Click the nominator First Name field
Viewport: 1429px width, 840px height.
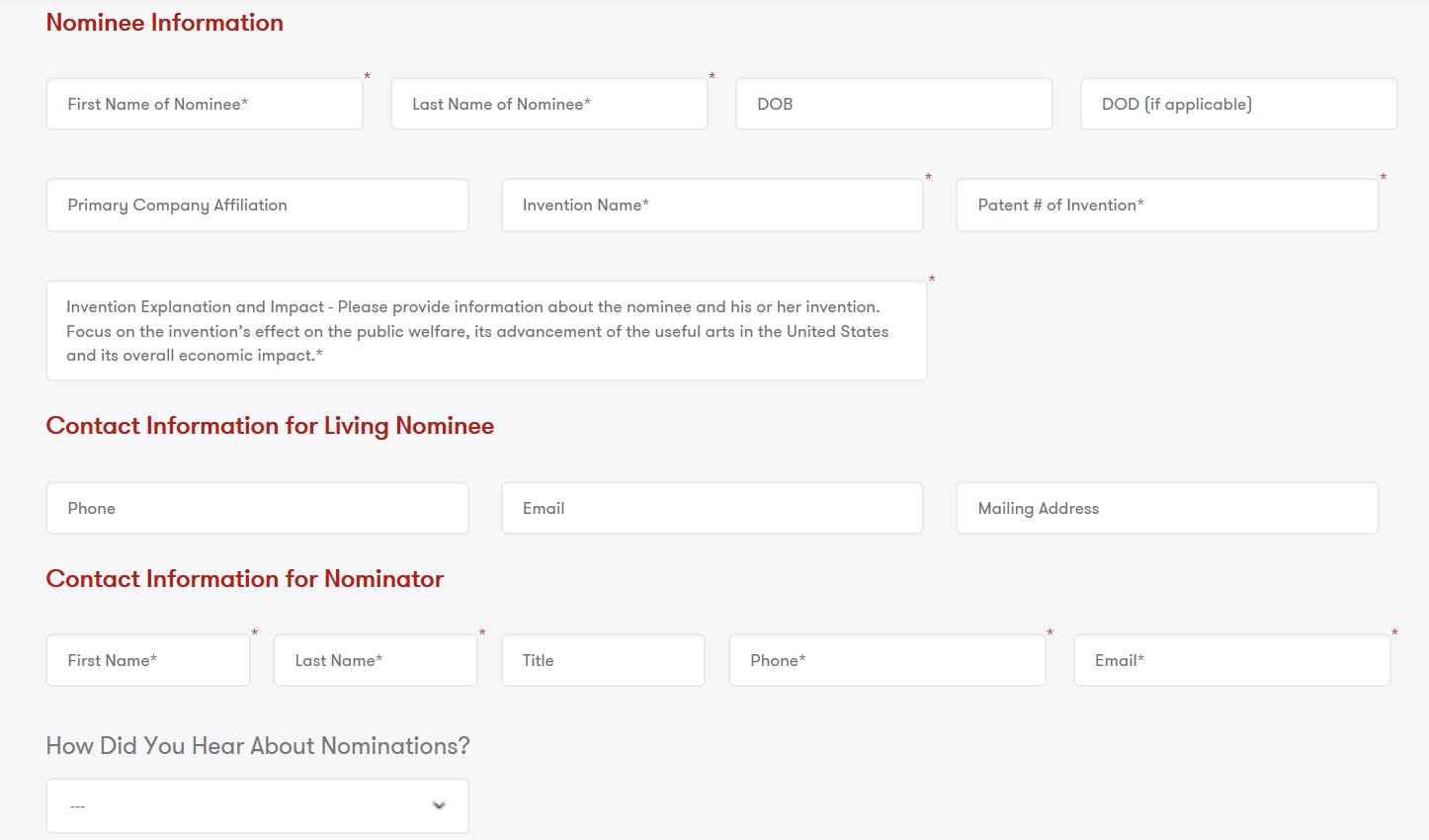coord(148,660)
